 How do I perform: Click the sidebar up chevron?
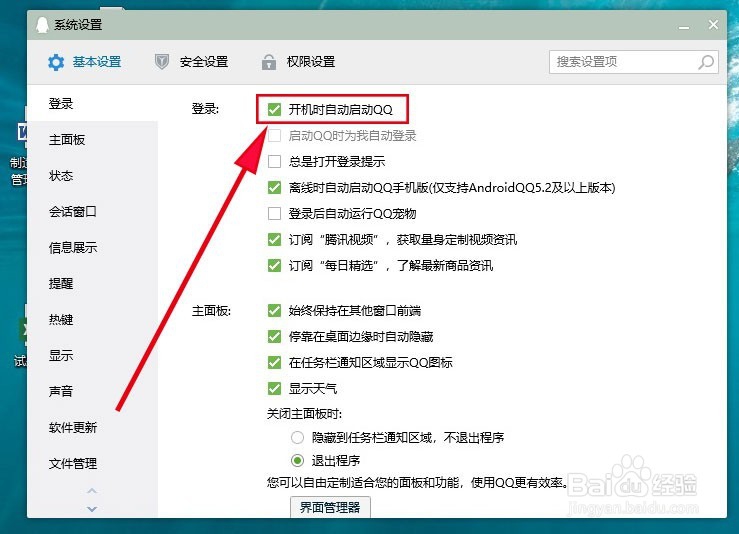click(x=92, y=491)
